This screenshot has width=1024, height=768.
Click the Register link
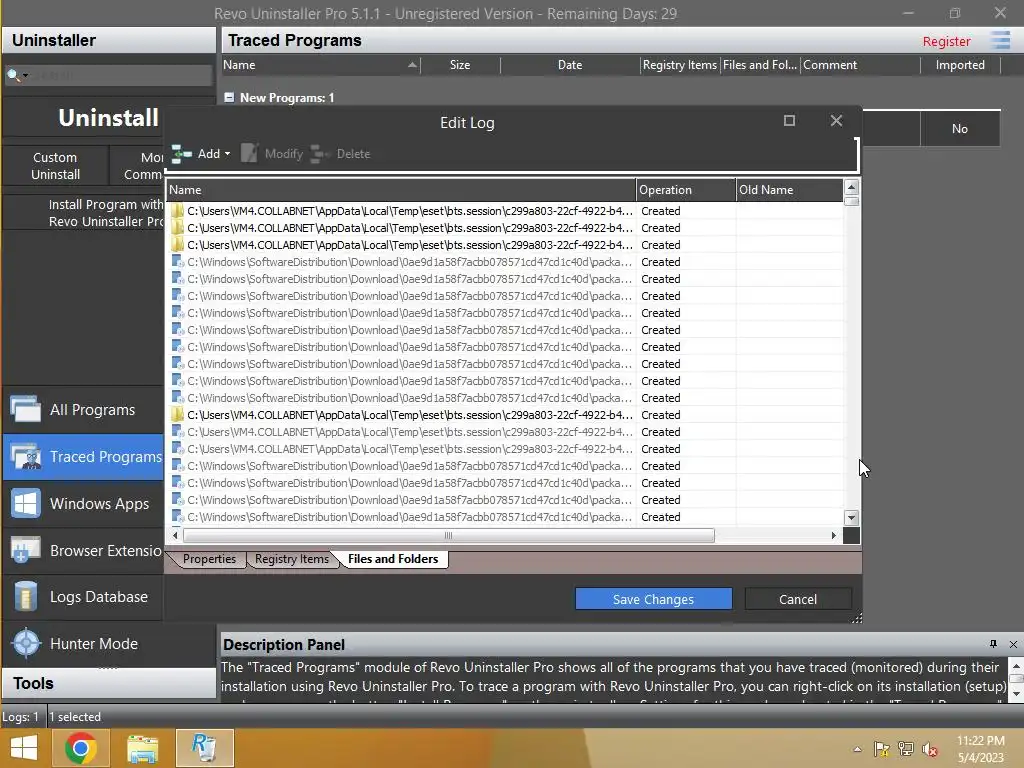click(x=946, y=41)
